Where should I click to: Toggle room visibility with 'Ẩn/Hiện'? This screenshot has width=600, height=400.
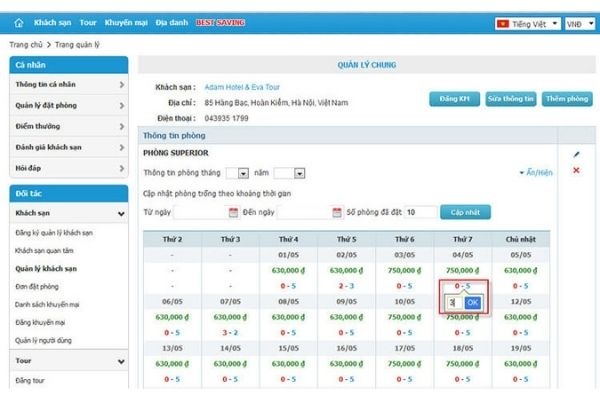(x=536, y=172)
